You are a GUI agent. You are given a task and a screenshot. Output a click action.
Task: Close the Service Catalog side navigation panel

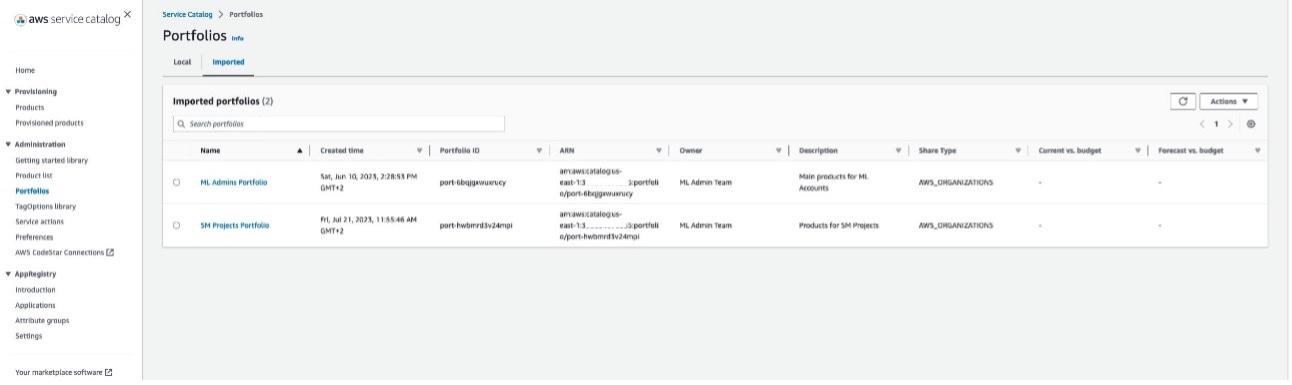click(127, 15)
